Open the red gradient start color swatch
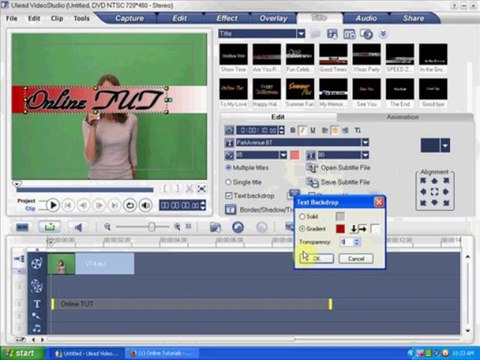The height and width of the screenshot is (360, 480). [x=340, y=229]
